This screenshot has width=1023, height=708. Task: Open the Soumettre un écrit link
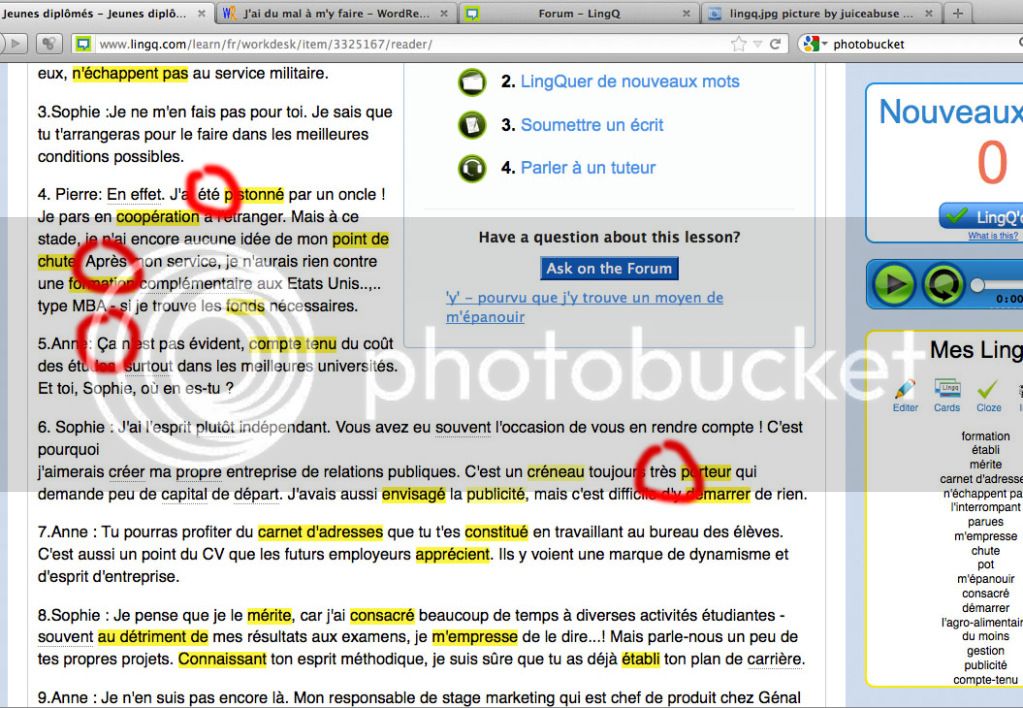592,125
